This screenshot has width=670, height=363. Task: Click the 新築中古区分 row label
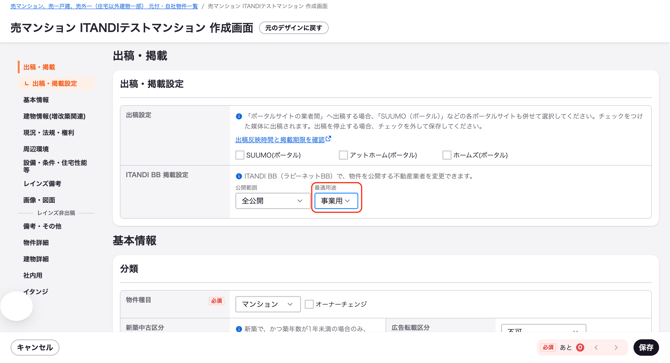click(x=144, y=328)
